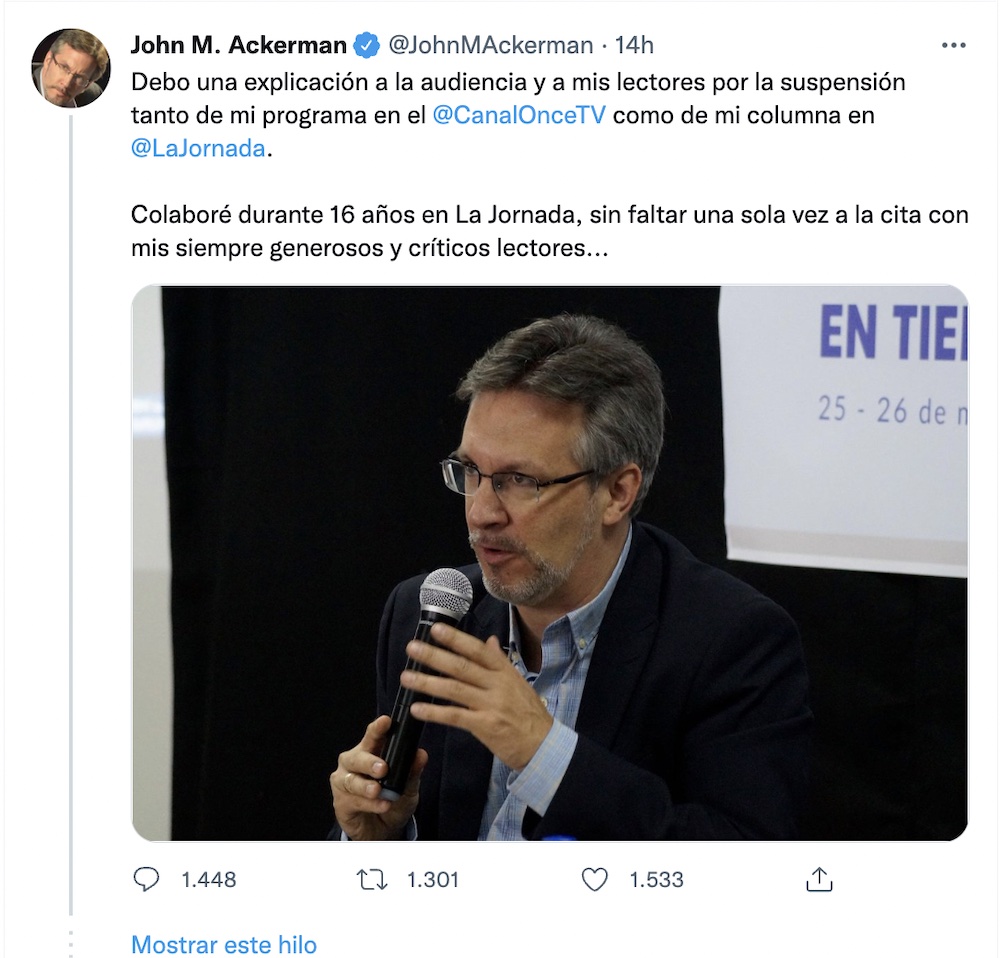The height and width of the screenshot is (958, 1000).
Task: Click the tweet text starting with Debo una explicación
Action: pos(518,115)
